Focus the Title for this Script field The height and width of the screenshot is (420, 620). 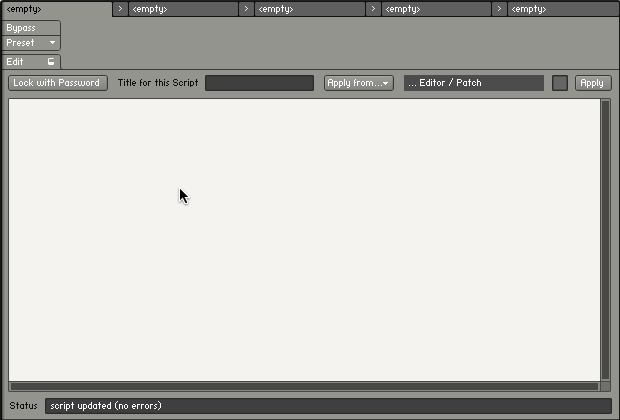(259, 83)
